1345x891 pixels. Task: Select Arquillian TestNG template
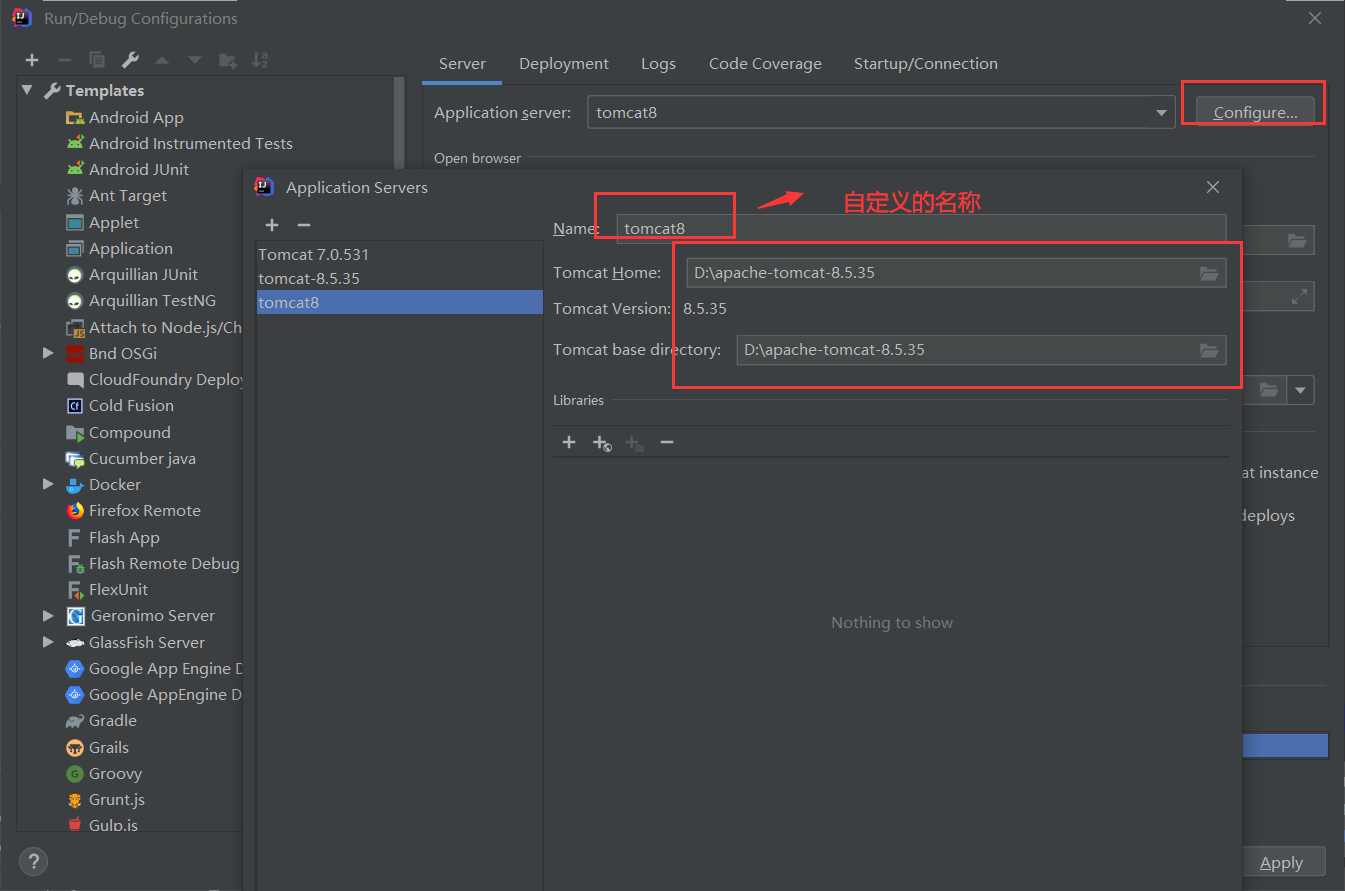pos(152,300)
